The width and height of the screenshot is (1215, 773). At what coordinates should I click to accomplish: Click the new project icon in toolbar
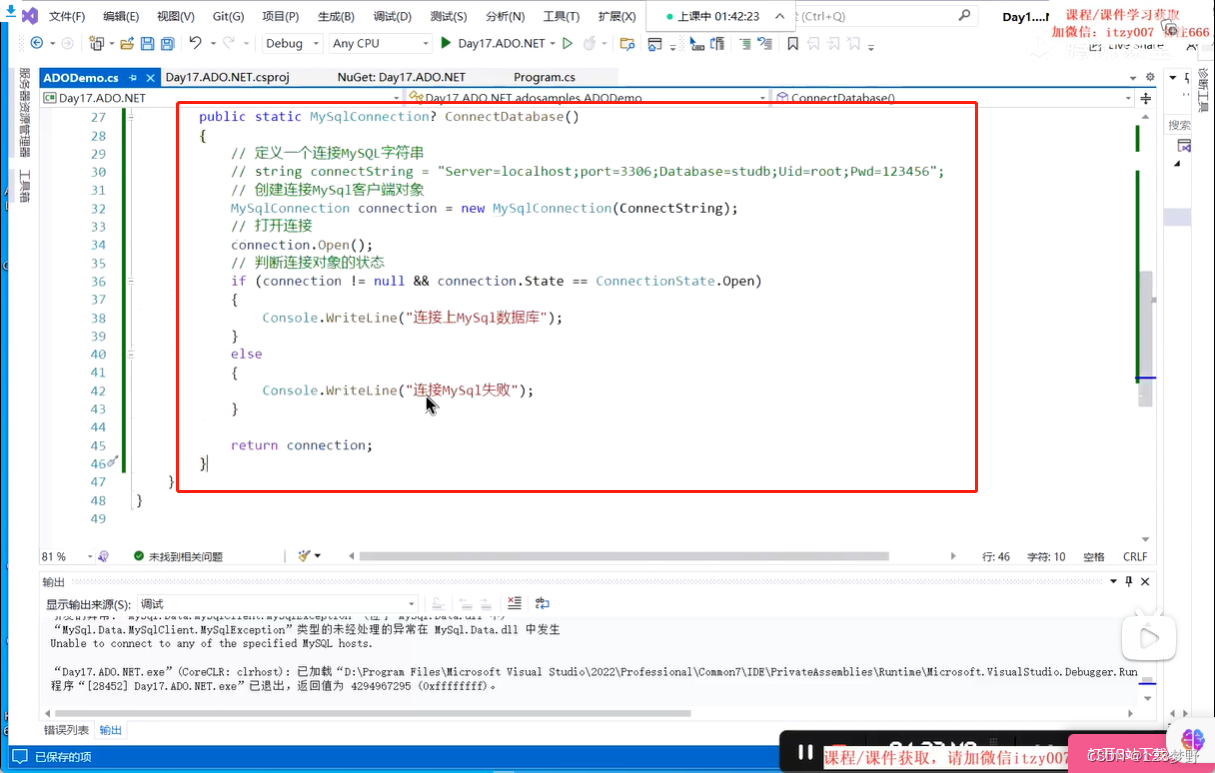97,43
